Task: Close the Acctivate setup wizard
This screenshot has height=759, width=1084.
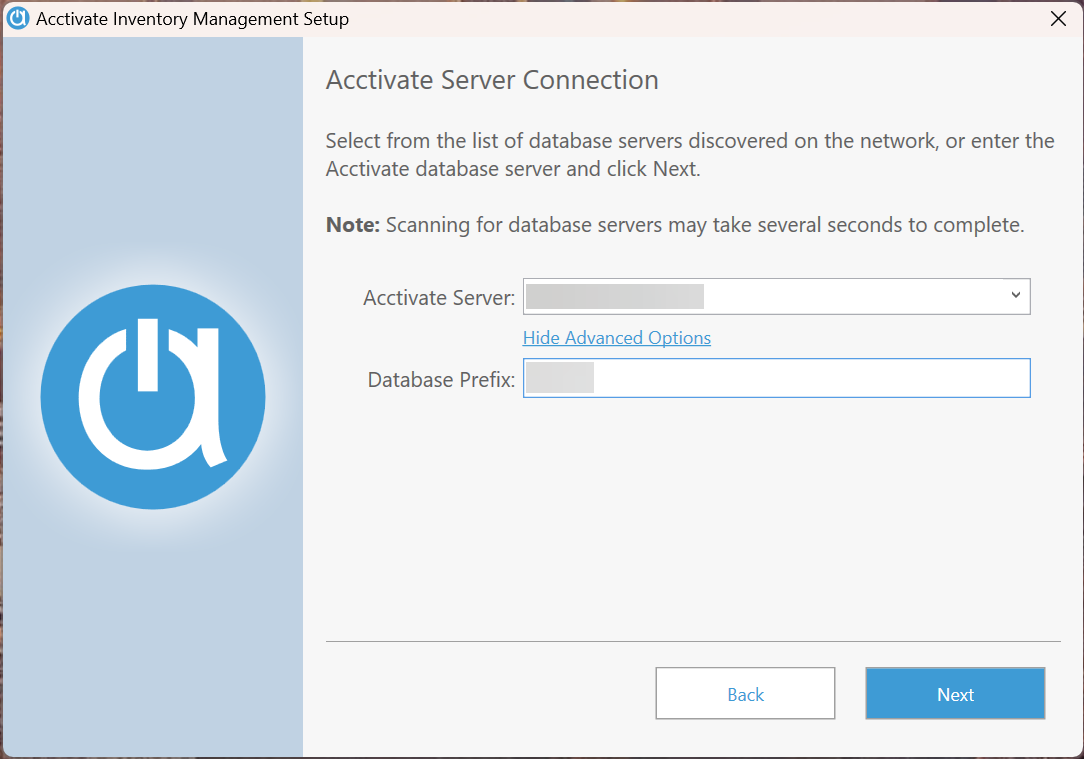Action: click(x=1058, y=18)
